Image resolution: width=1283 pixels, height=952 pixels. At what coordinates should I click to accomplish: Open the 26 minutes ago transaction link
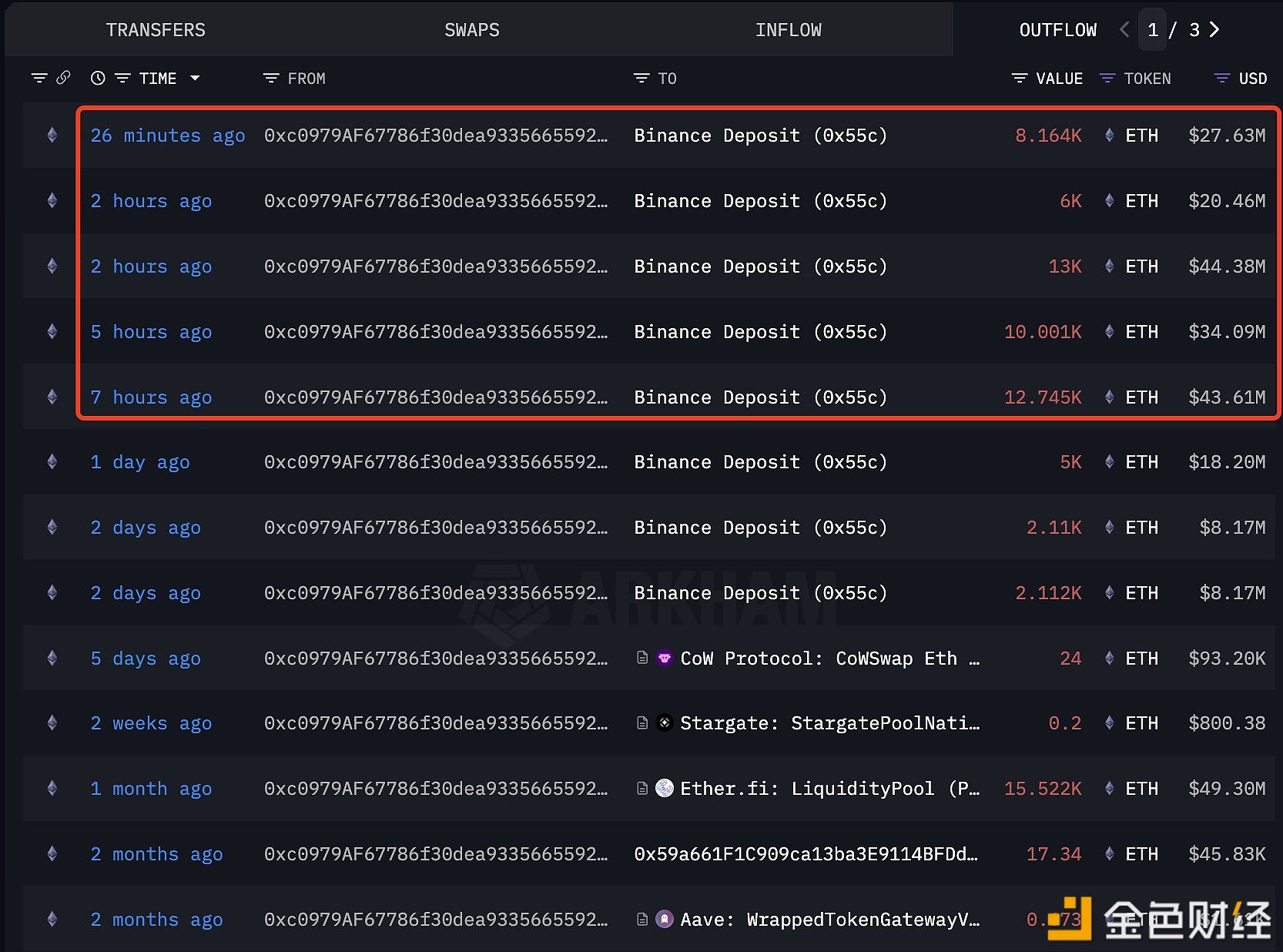168,136
